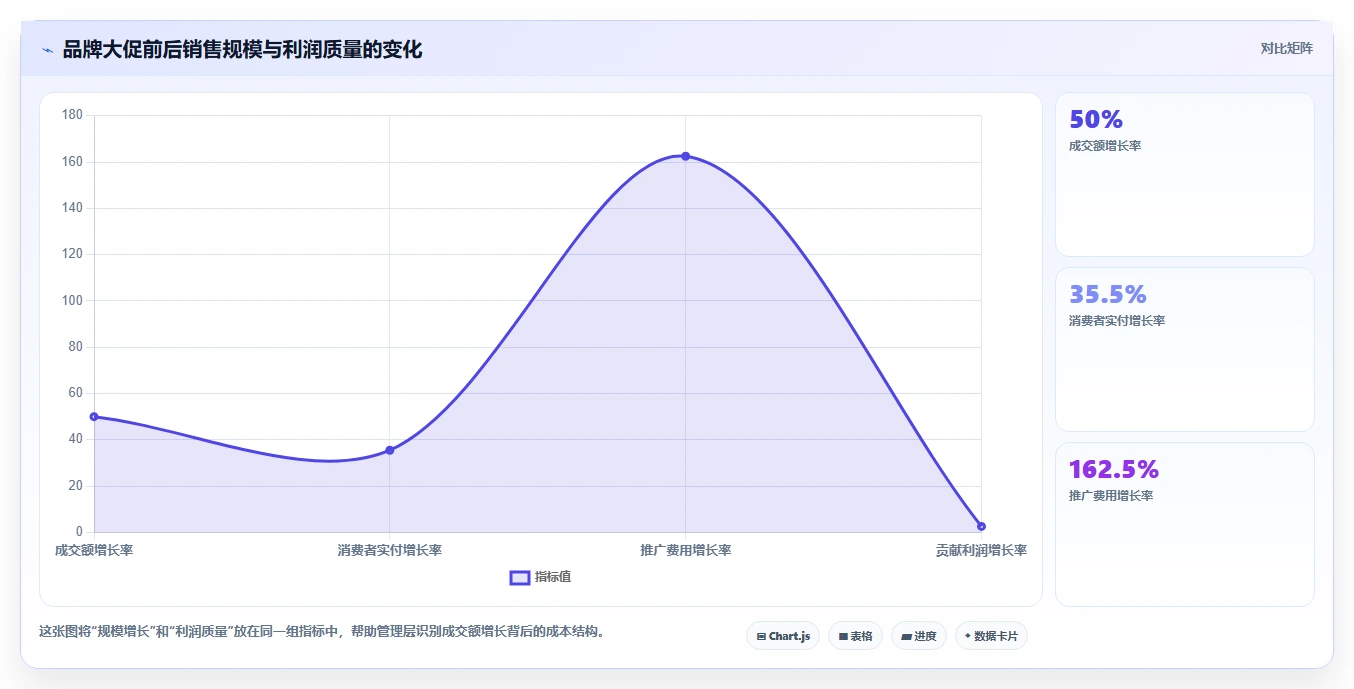Click the Chart.js tag icon
This screenshot has height=689, width=1354.
pos(761,636)
